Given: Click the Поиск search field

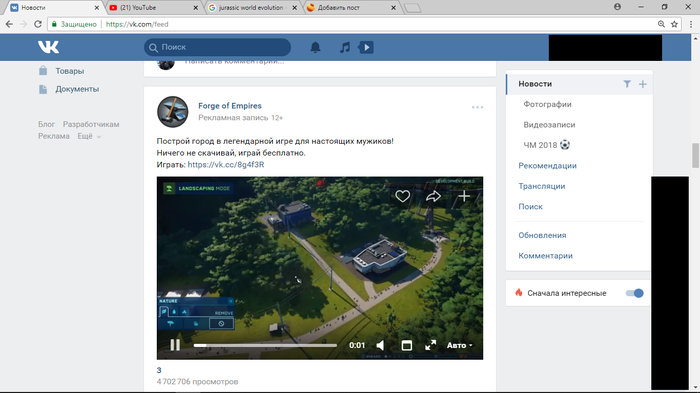Looking at the screenshot, I should point(217,47).
